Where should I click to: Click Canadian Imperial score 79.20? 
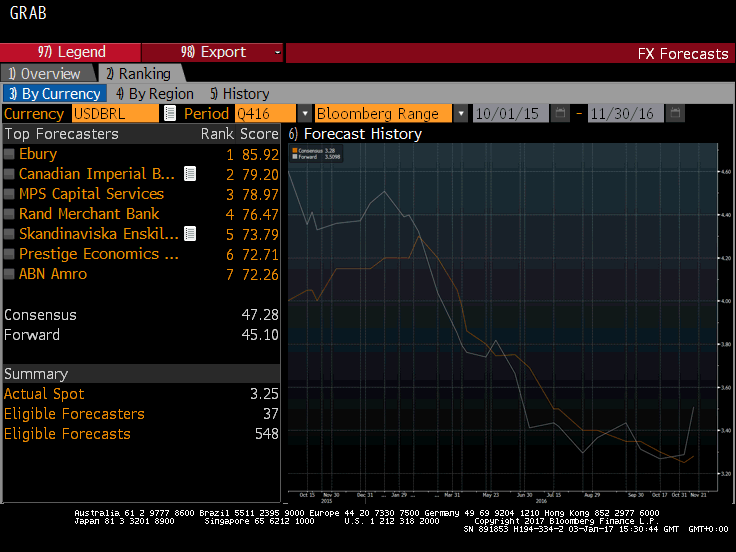260,175
